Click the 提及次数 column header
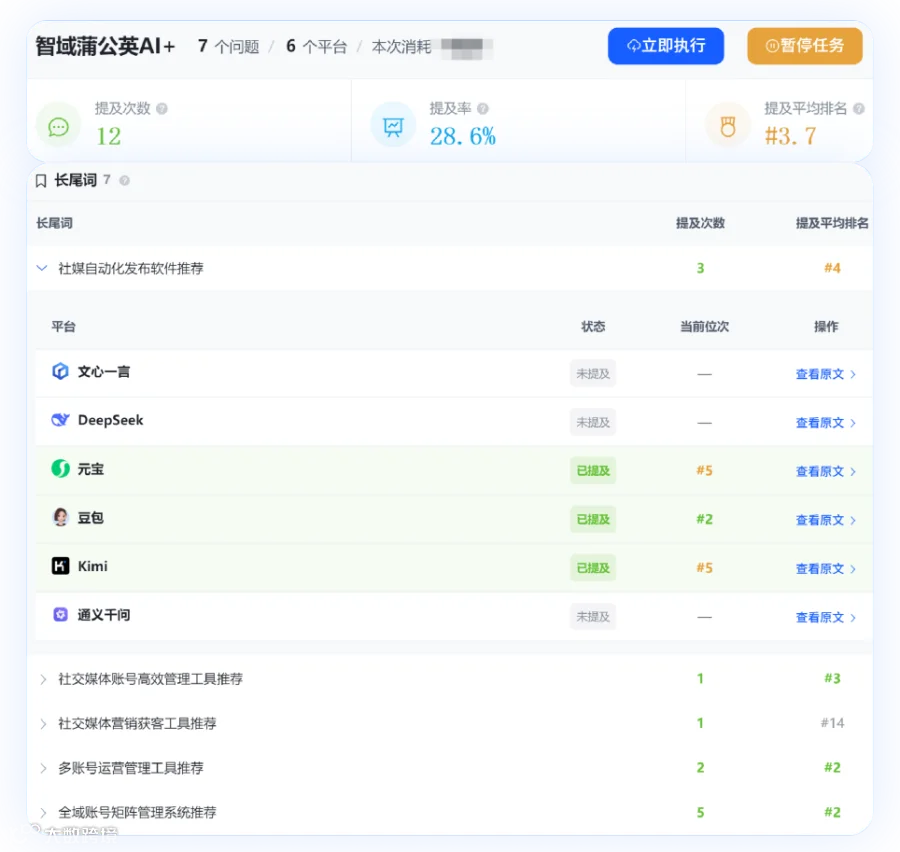 click(x=700, y=223)
